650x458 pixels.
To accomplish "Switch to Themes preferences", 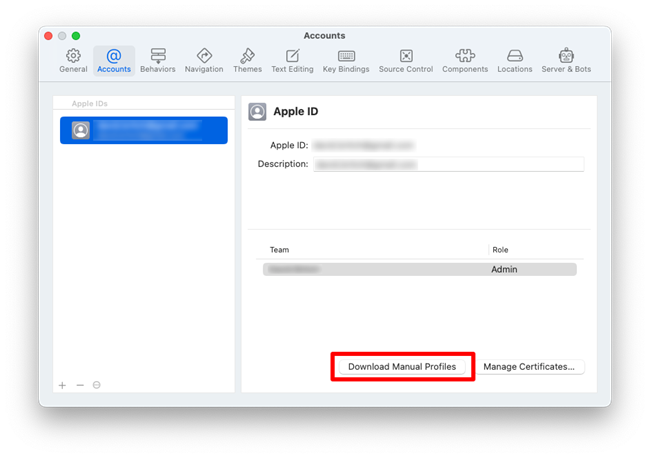I will pyautogui.click(x=247, y=60).
